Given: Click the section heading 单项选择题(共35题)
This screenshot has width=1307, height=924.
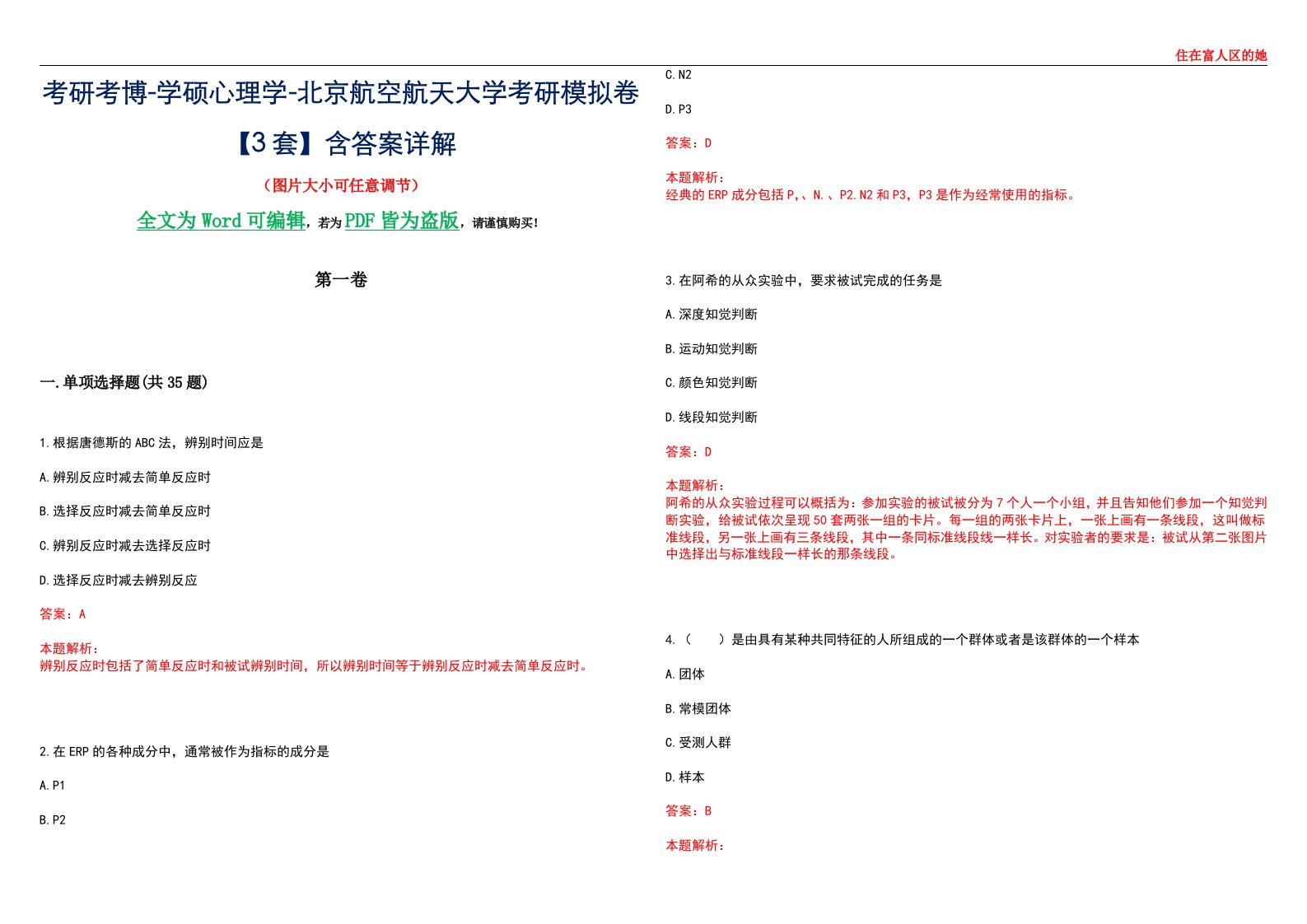Looking at the screenshot, I should click(135, 382).
